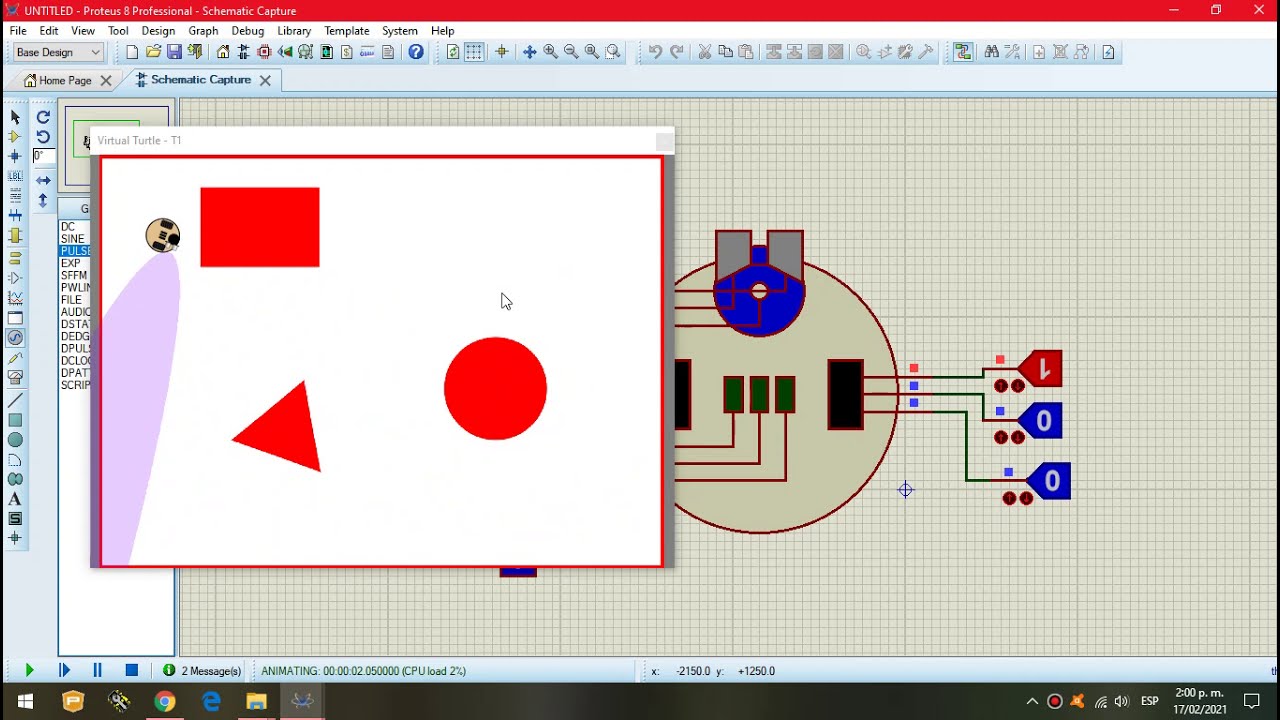Select the Generator Mode tool
Screen dimensions: 1280x720
15,338
